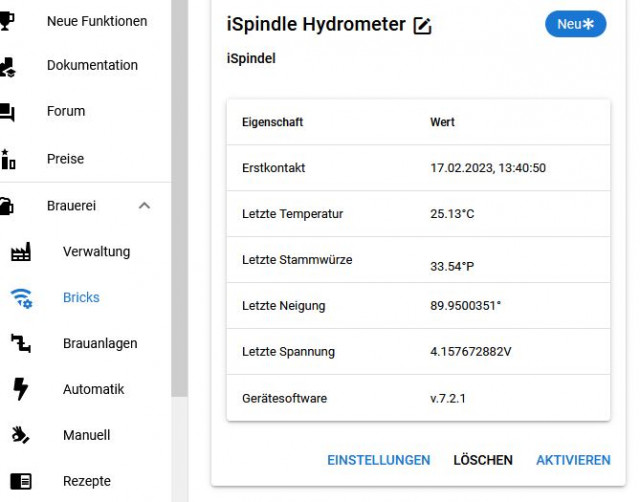Select the Letzte Temperatur row label

pyautogui.click(x=292, y=214)
